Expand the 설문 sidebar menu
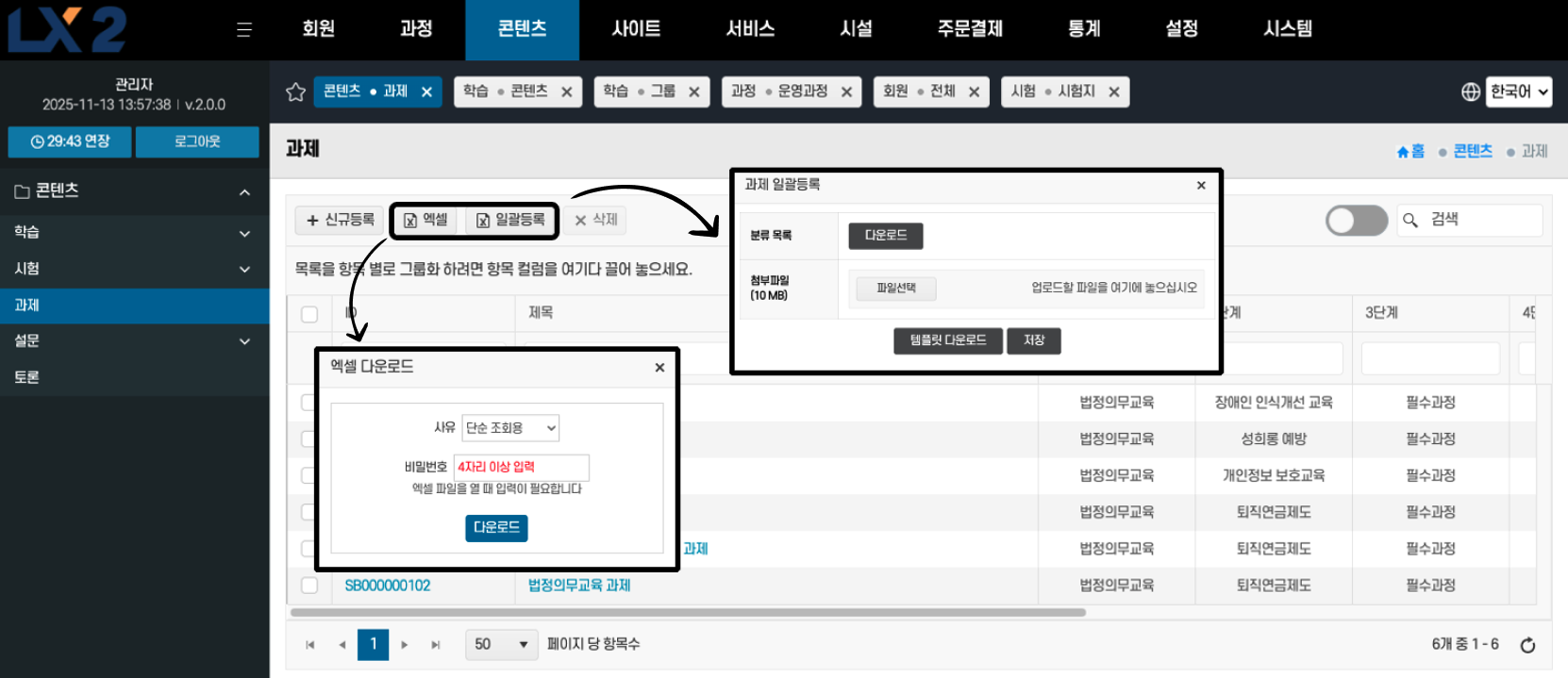1568x678 pixels. 244,341
